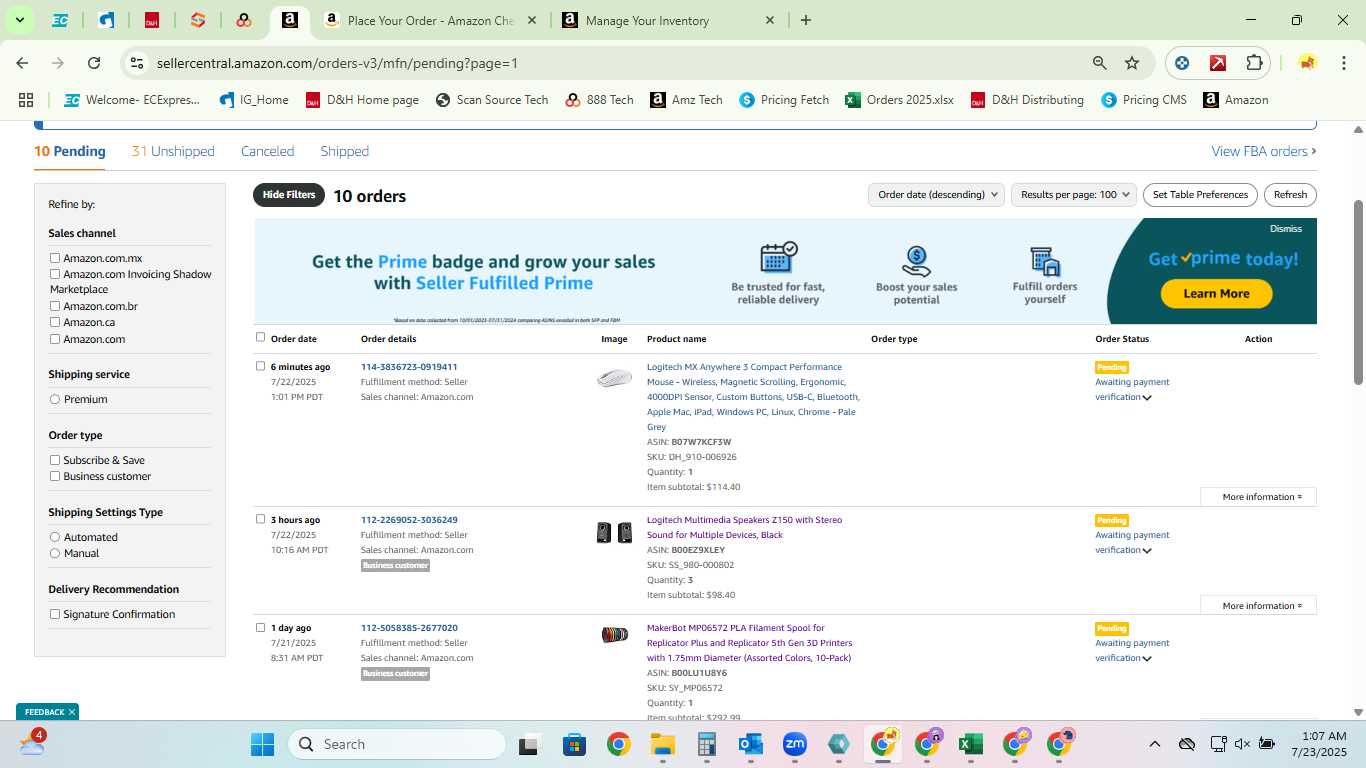The image size is (1366, 768).
Task: Open Order date (descending) sort dropdown
Action: click(936, 195)
